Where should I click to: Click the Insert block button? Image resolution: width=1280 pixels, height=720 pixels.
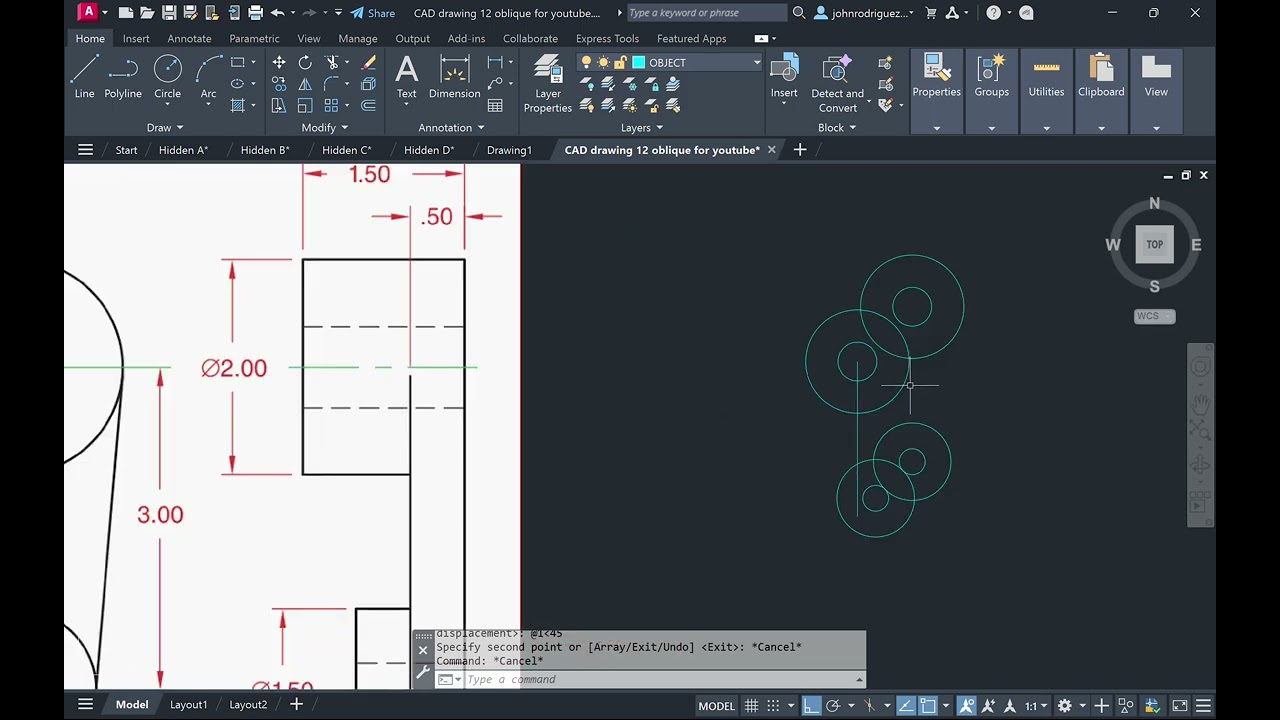tap(784, 77)
